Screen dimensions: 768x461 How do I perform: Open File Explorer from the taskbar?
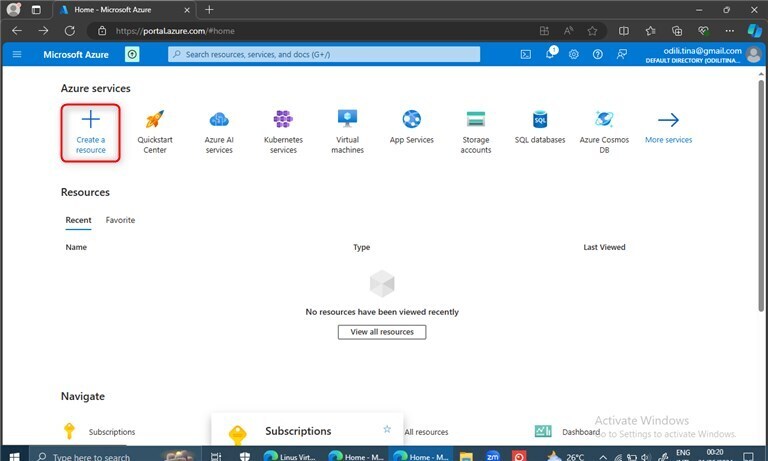coord(466,457)
